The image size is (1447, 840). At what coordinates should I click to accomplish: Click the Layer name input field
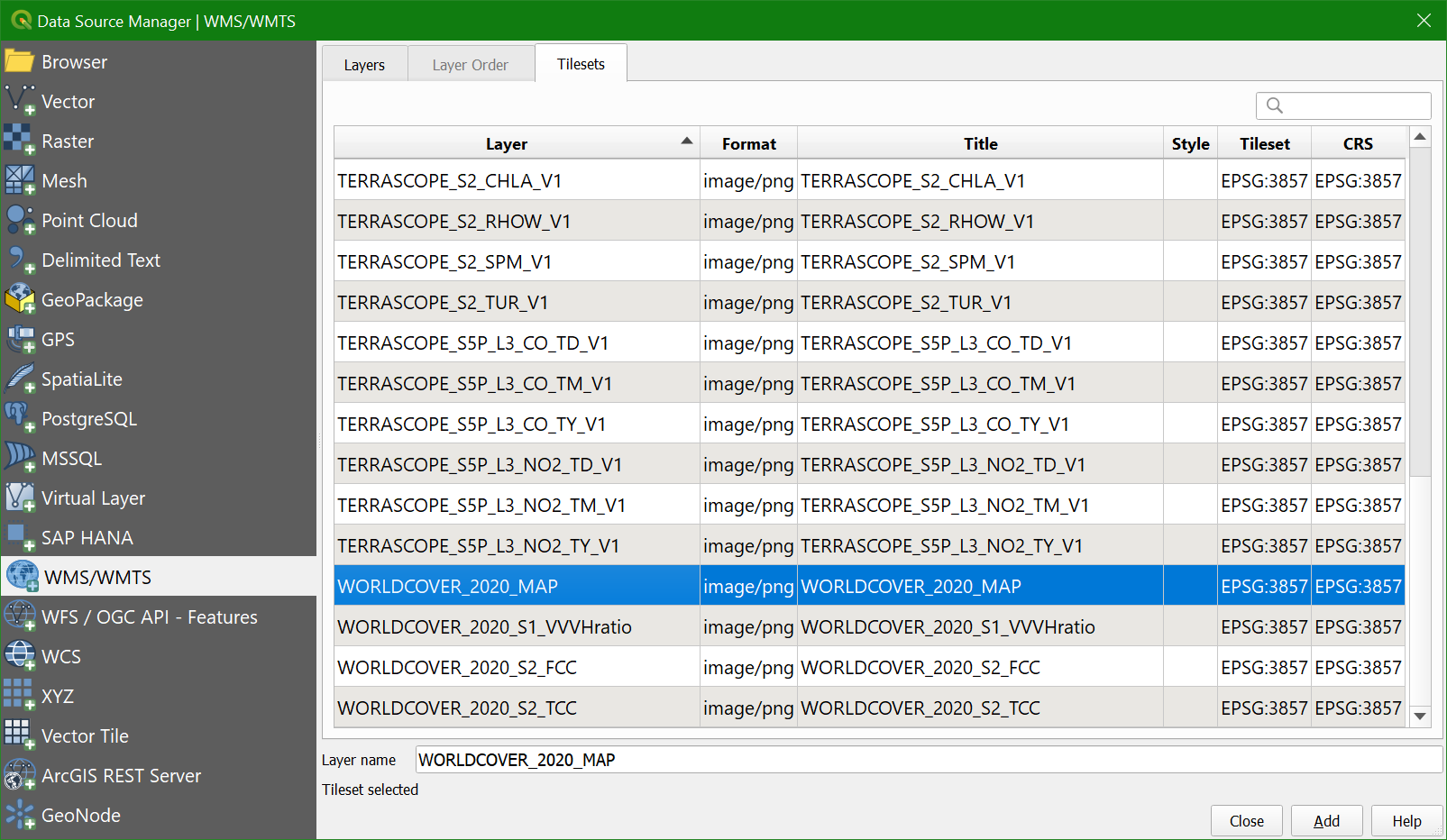(x=929, y=760)
